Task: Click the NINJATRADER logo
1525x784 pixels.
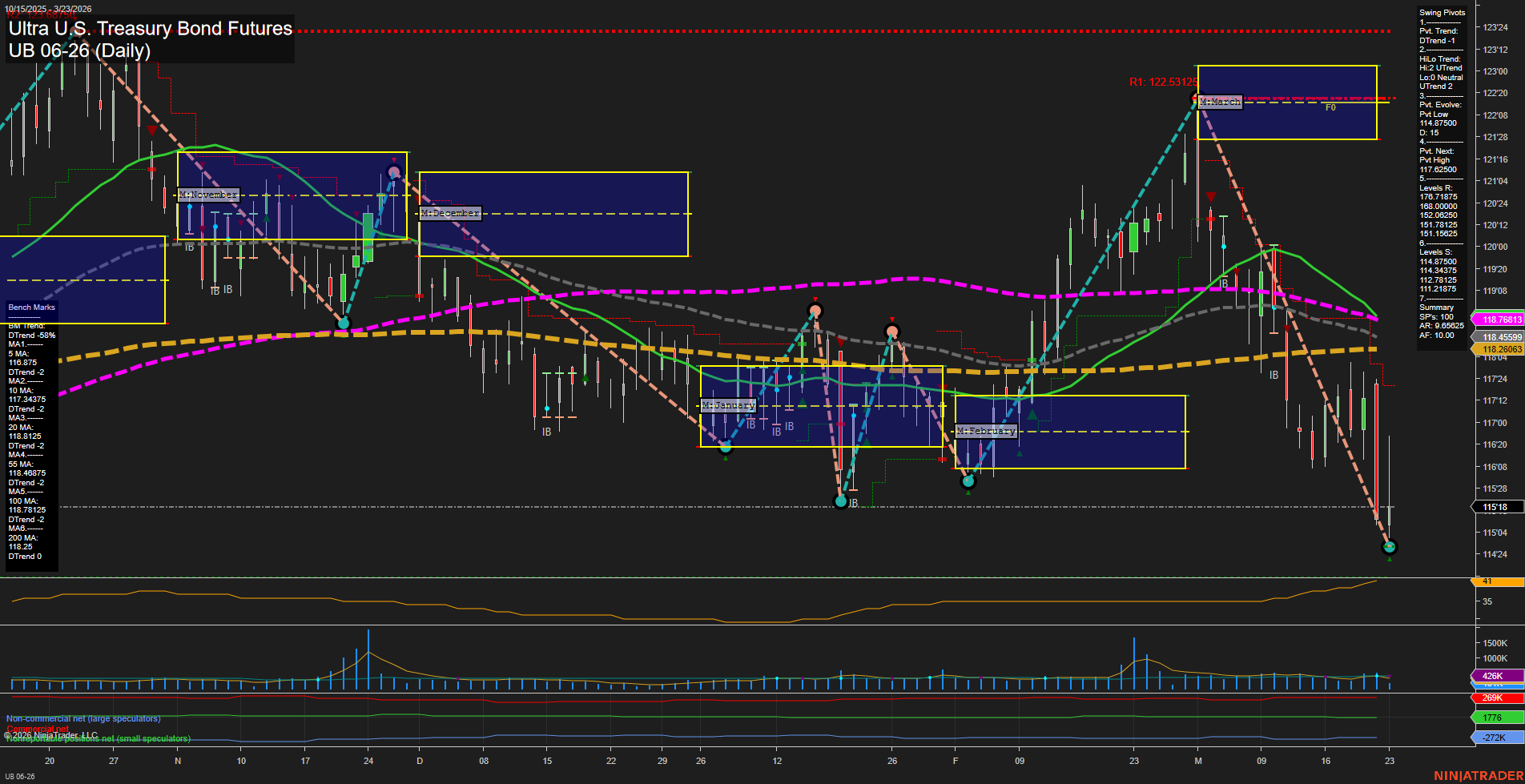Action: 1478,774
